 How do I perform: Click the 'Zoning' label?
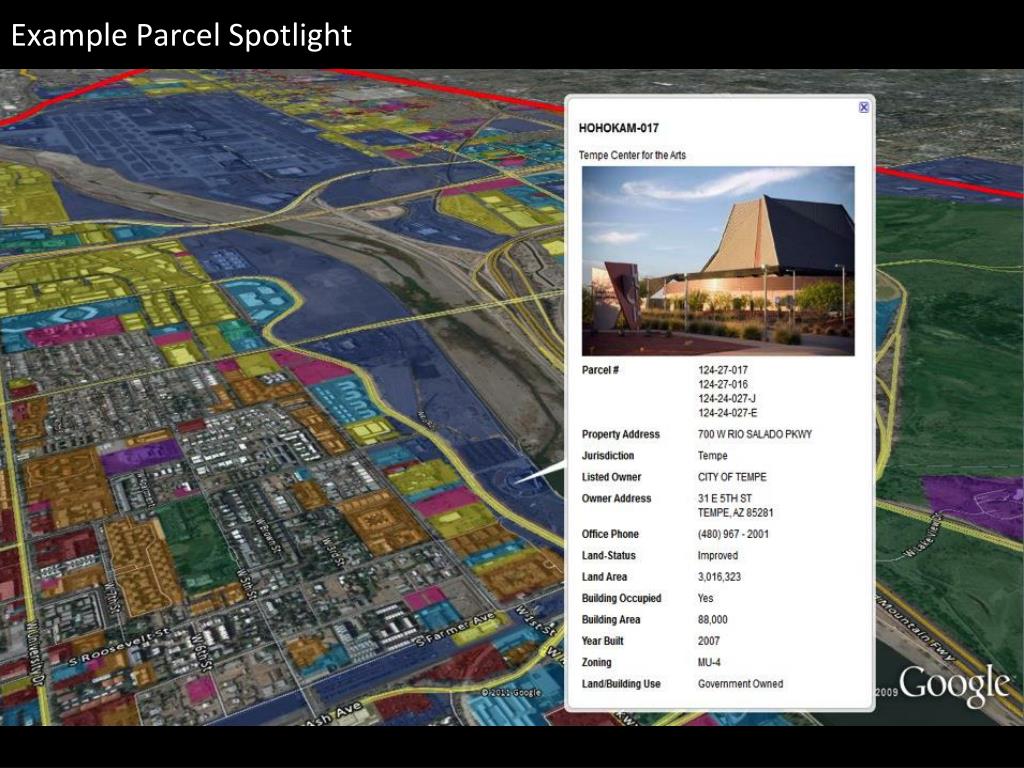pos(596,662)
